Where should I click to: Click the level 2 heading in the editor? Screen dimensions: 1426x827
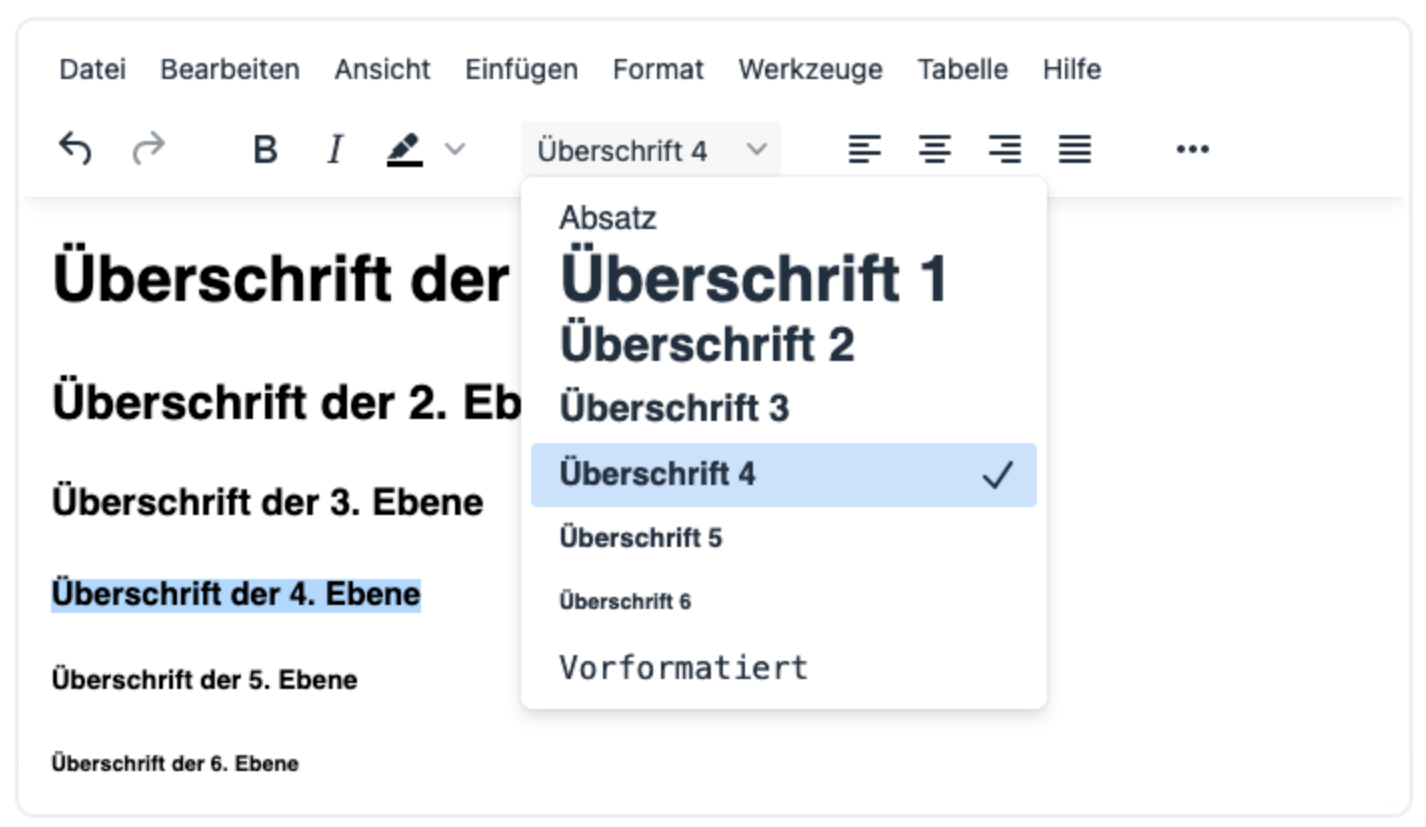click(x=286, y=402)
